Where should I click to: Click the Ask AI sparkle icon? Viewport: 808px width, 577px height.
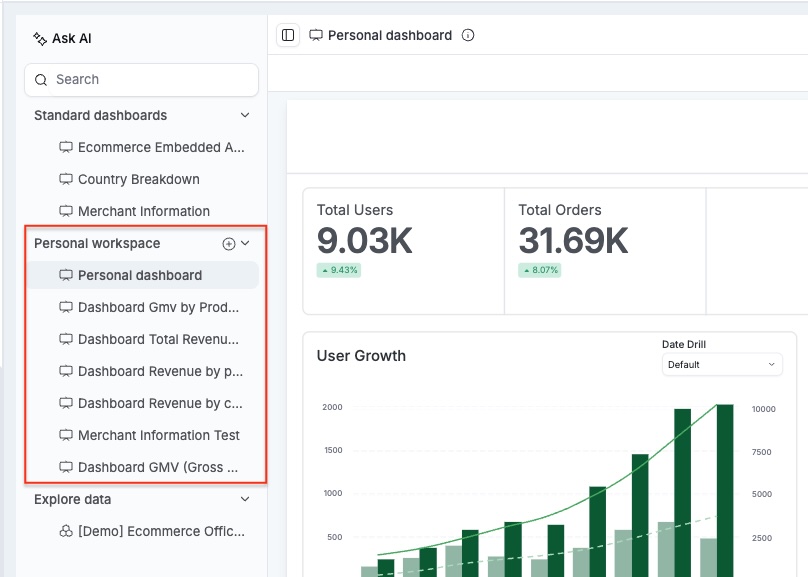click(40, 39)
